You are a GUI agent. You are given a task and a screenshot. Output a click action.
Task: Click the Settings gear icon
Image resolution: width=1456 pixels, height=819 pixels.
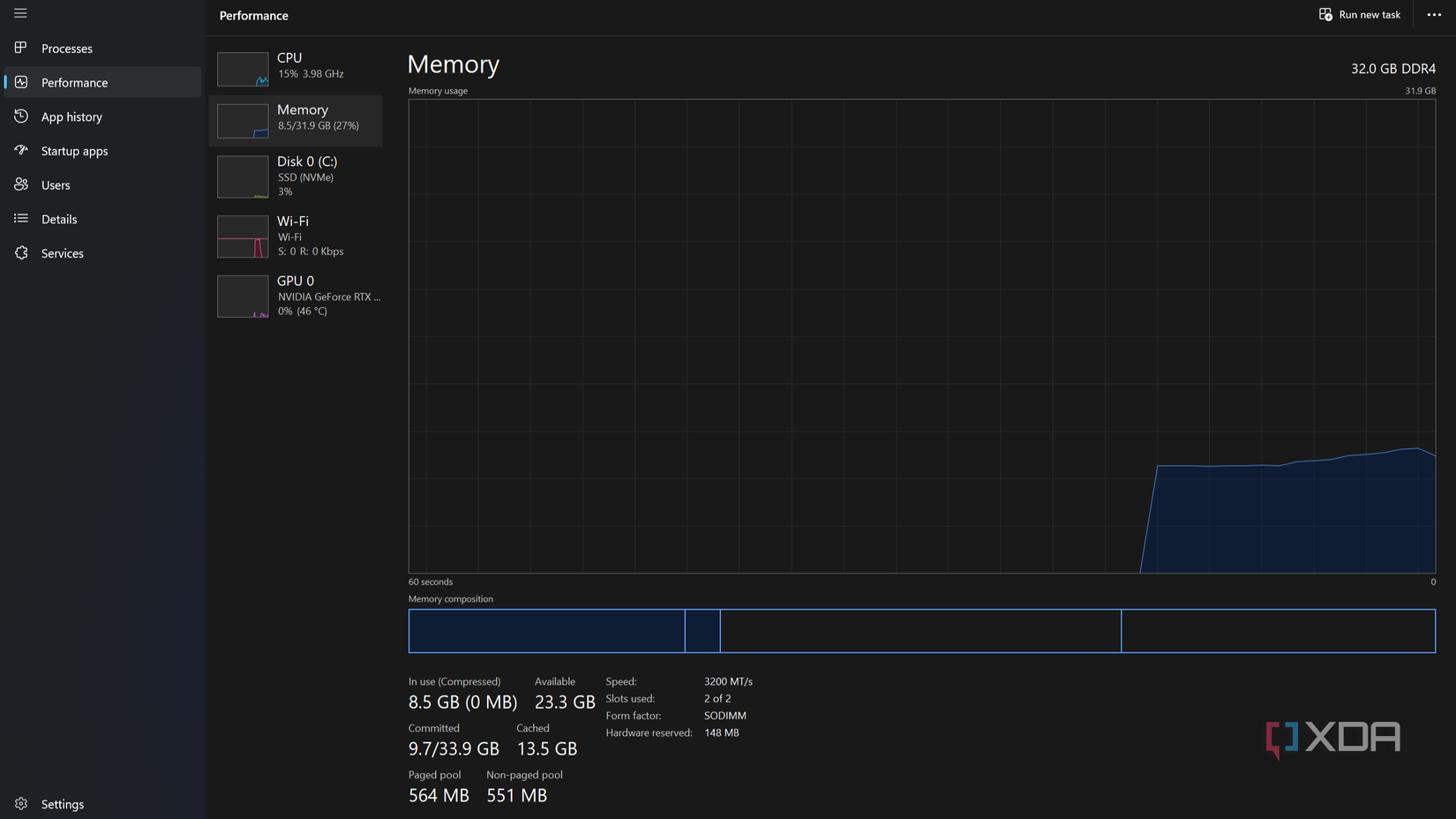point(20,804)
